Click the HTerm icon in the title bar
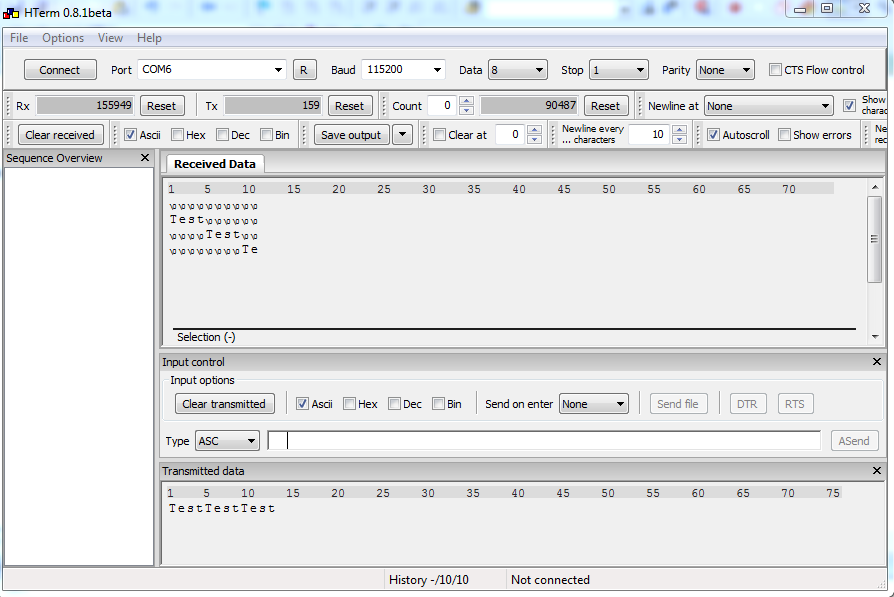 click(x=9, y=12)
